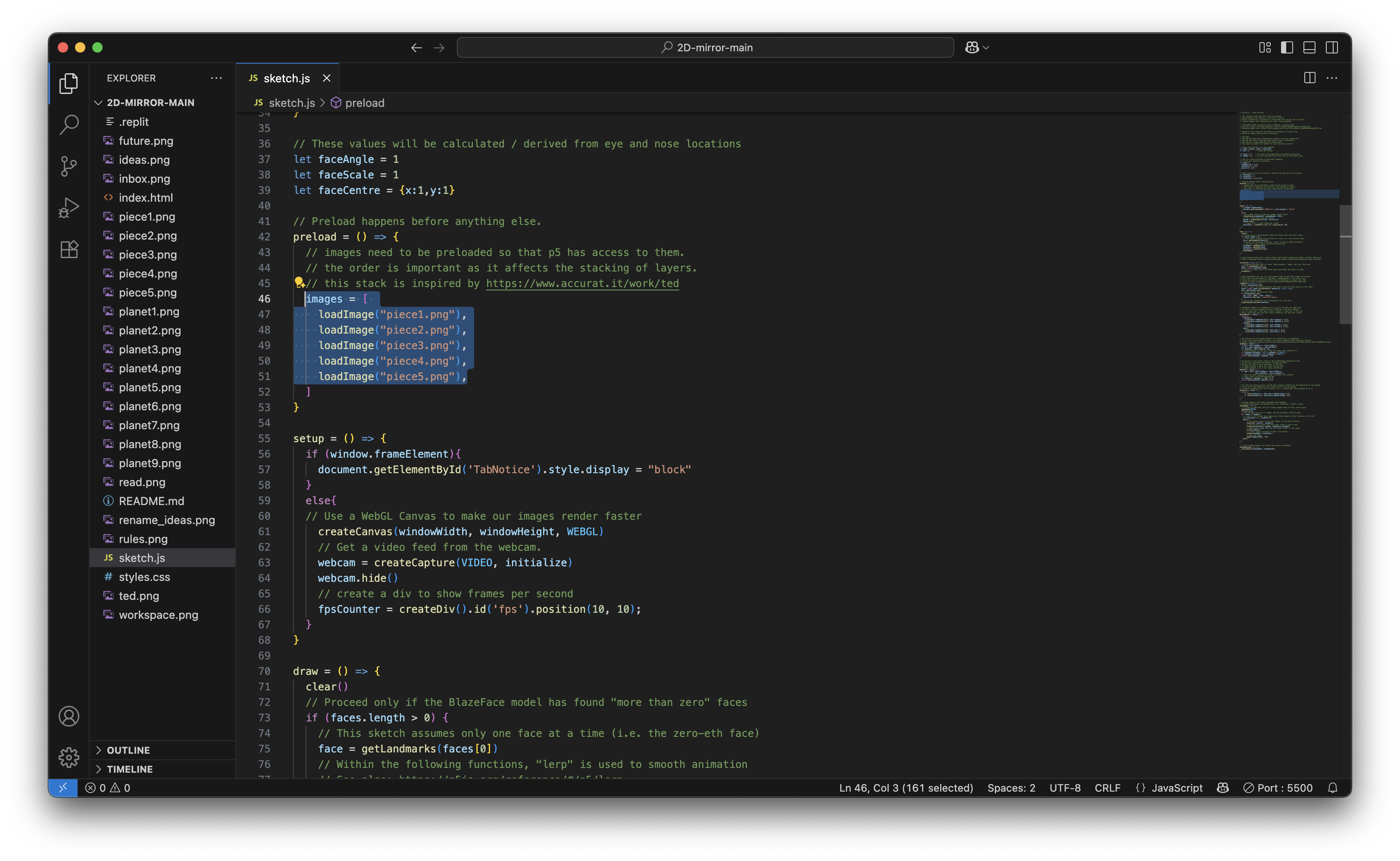Open the Accounts icon above settings
The height and width of the screenshot is (861, 1400).
(69, 716)
